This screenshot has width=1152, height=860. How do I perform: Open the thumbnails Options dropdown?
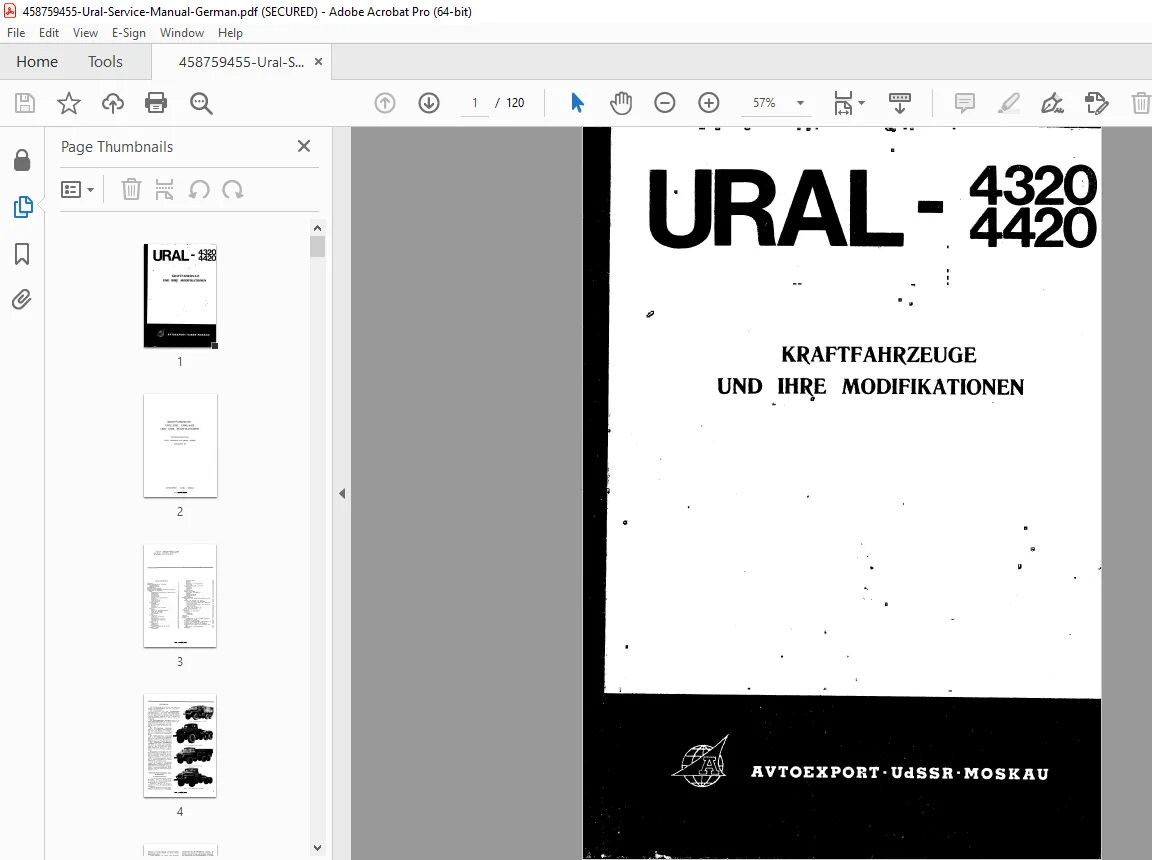77,190
